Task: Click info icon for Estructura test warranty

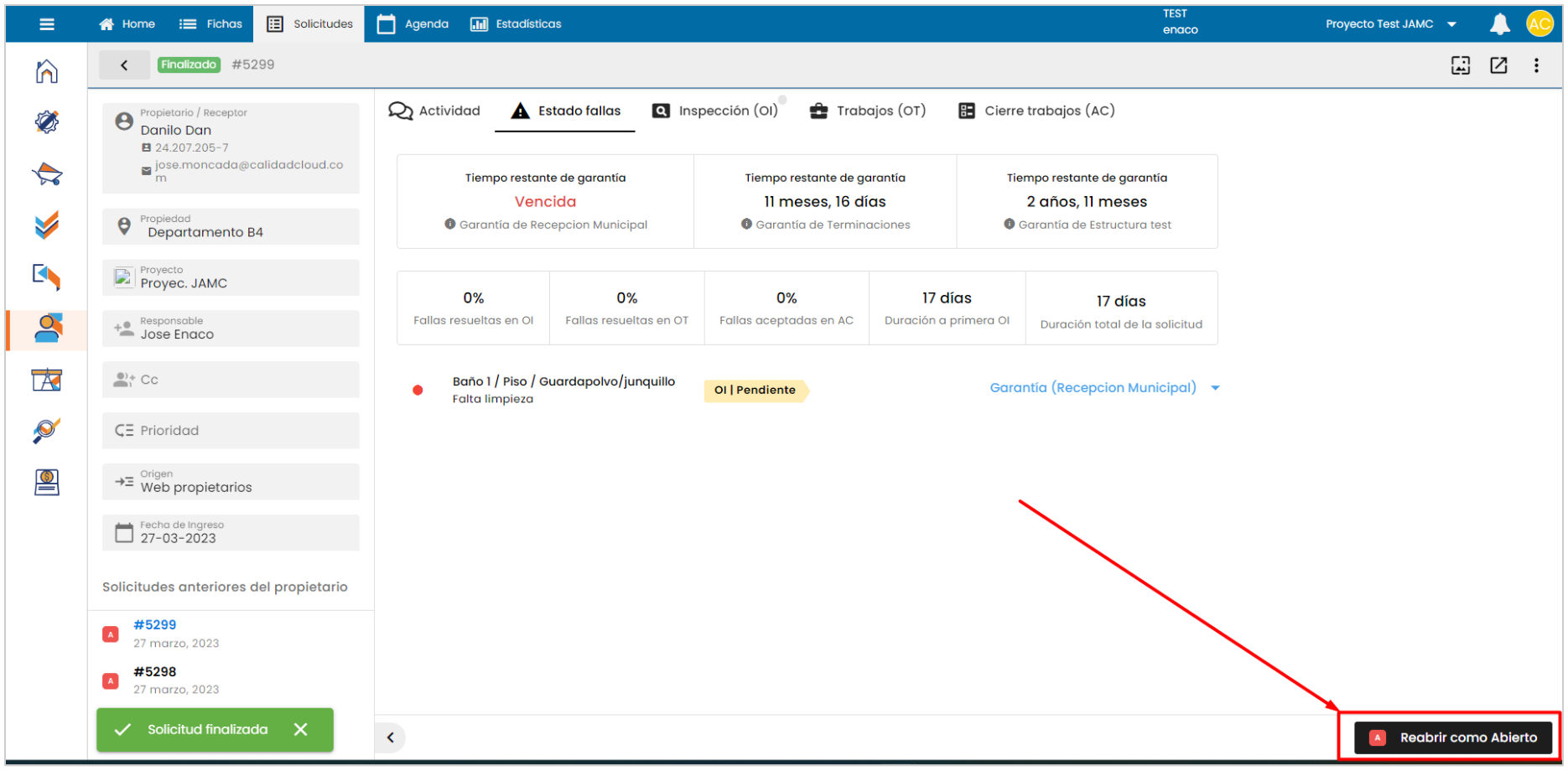Action: point(1010,224)
